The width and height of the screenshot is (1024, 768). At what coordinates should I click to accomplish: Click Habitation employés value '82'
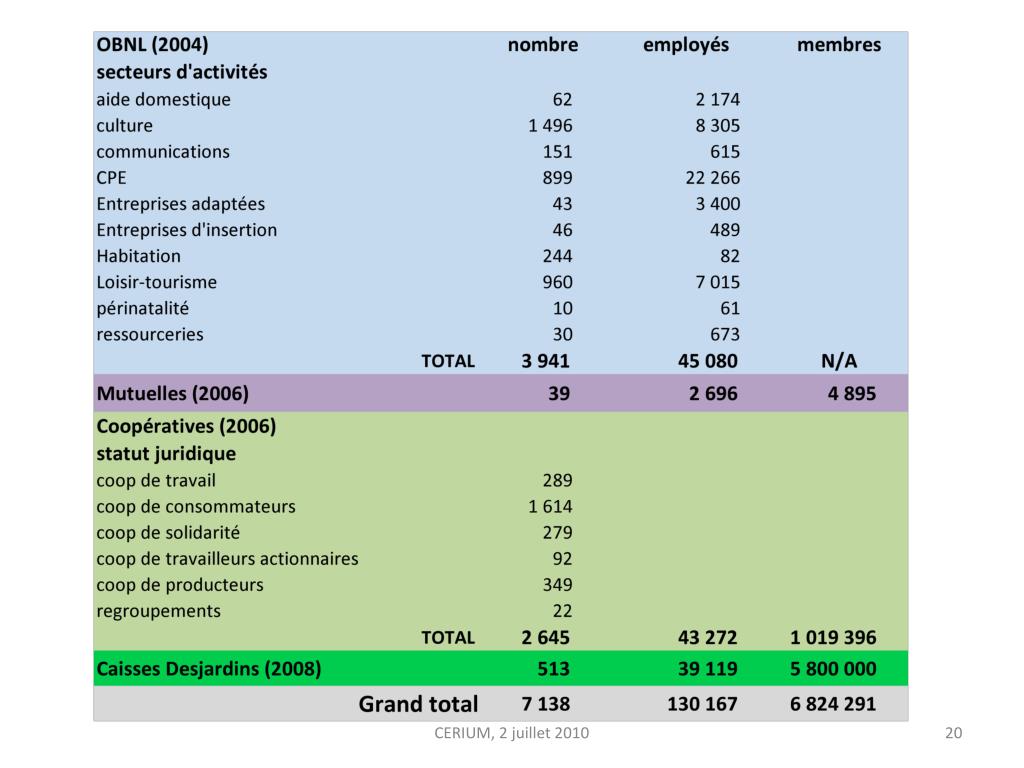730,256
